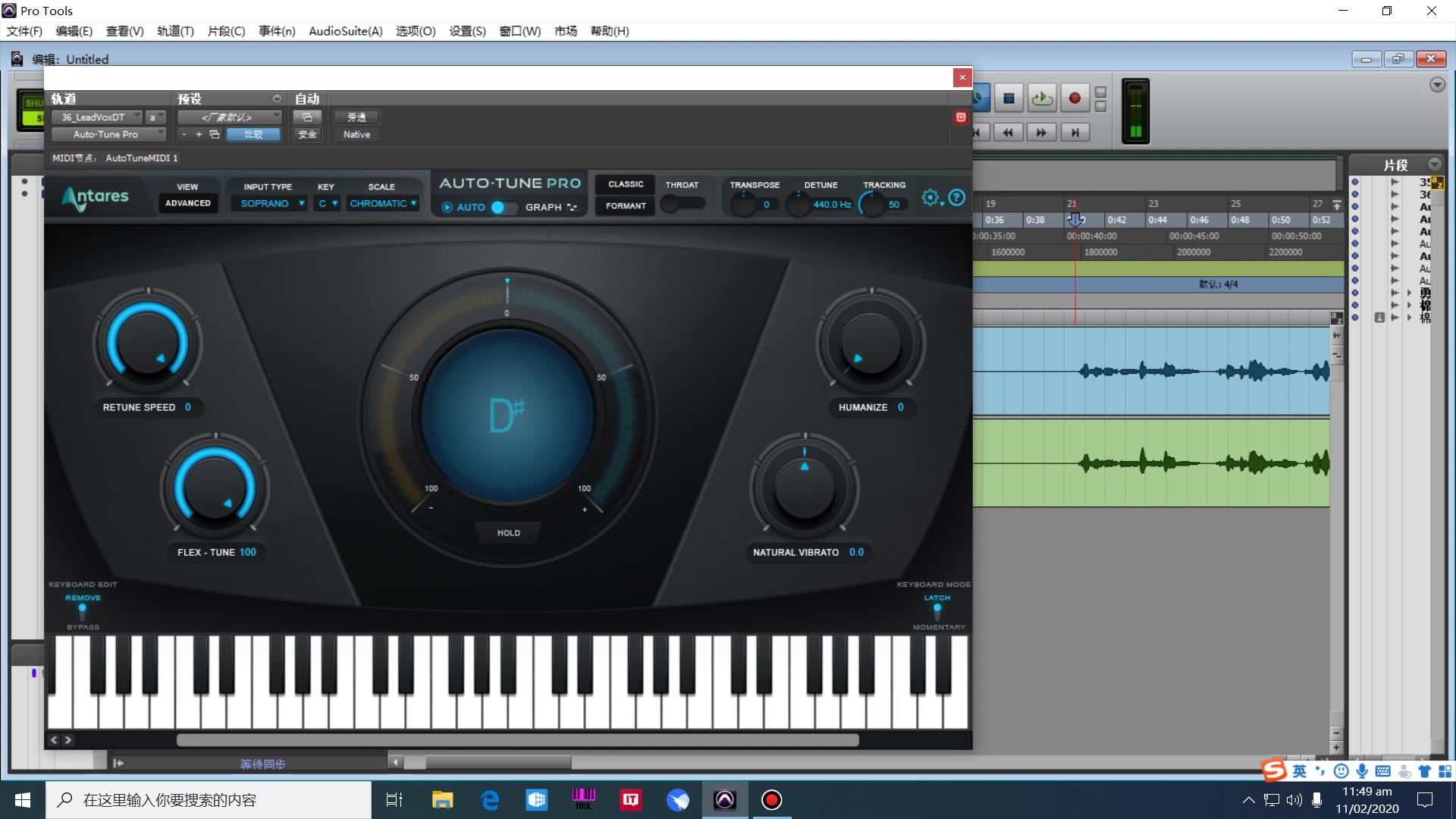Viewport: 1456px width, 819px height.
Task: Open the Auto-Tune settings gear icon
Action: click(x=931, y=198)
